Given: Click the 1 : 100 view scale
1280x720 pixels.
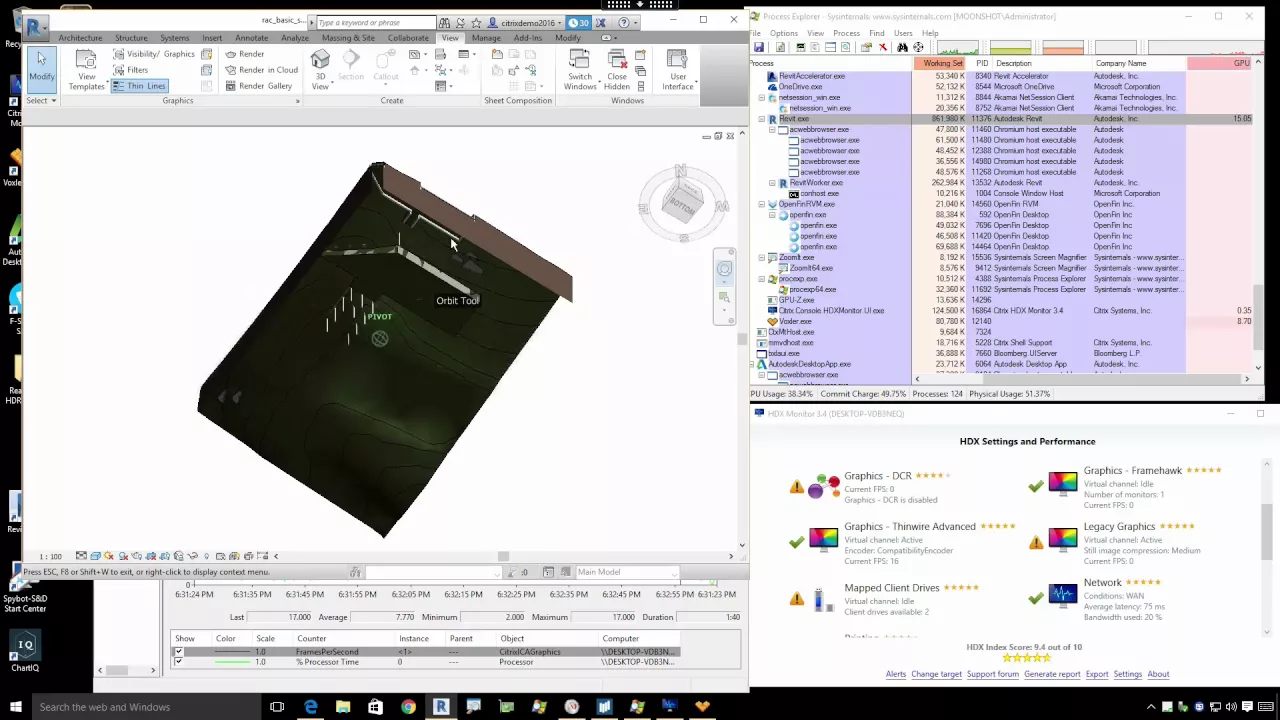Looking at the screenshot, I should click(50, 556).
